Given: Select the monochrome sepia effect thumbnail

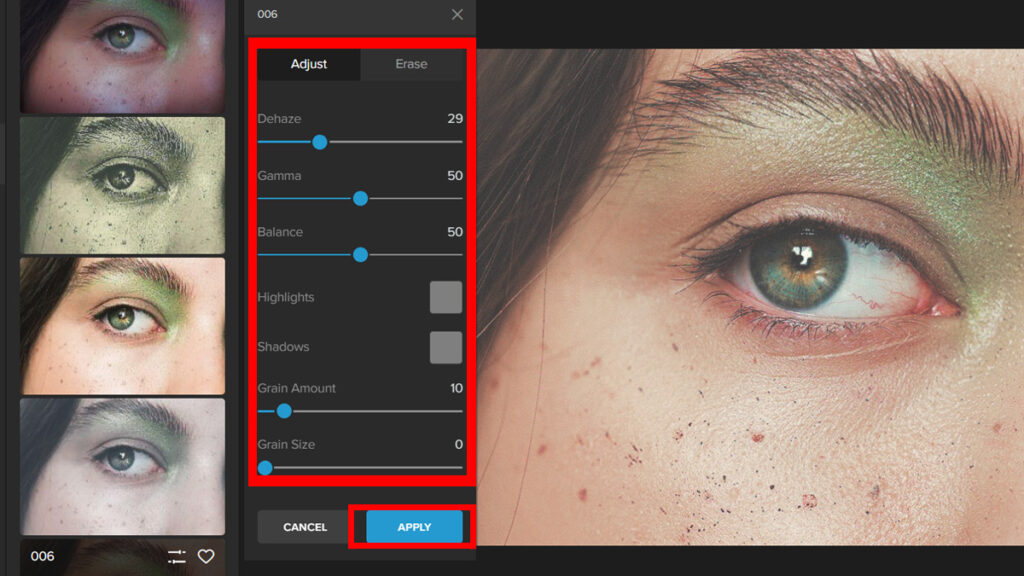Looking at the screenshot, I should click(122, 185).
